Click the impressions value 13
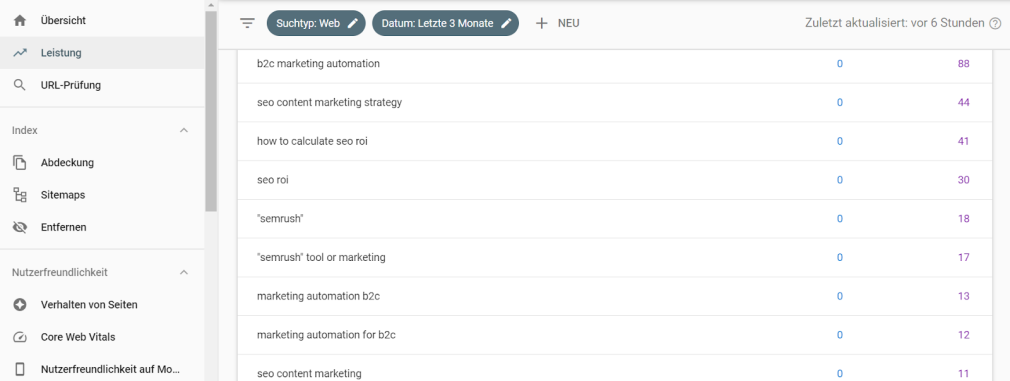The image size is (1010, 381). (x=964, y=296)
